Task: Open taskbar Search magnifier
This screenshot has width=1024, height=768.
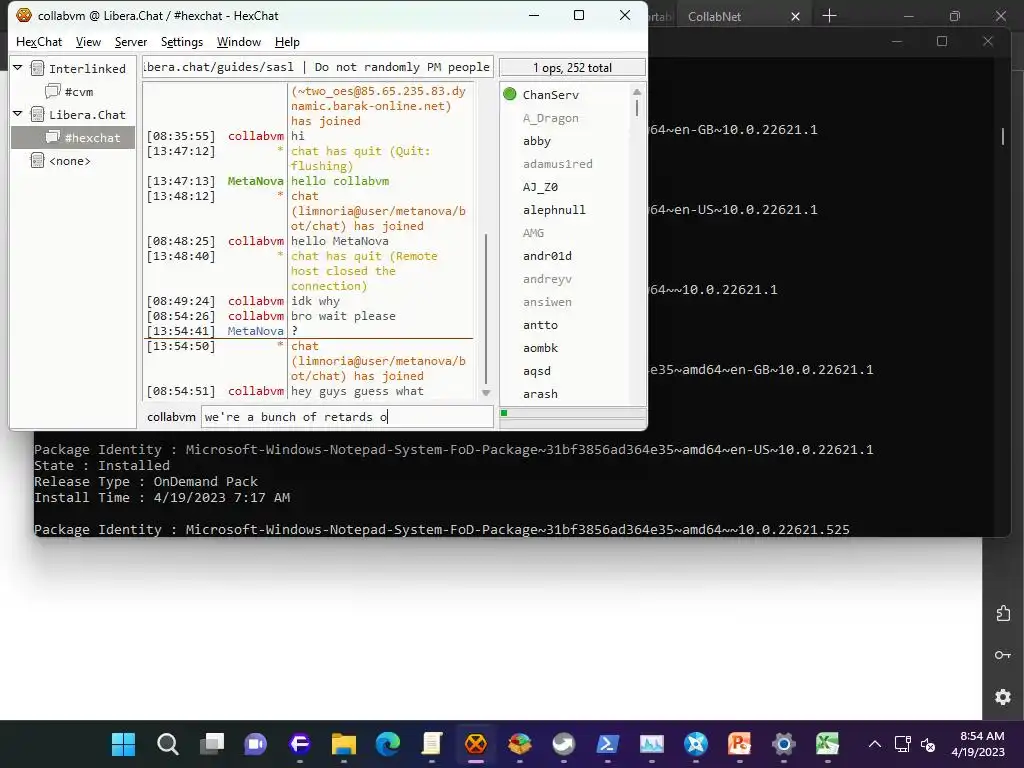Action: (168, 744)
